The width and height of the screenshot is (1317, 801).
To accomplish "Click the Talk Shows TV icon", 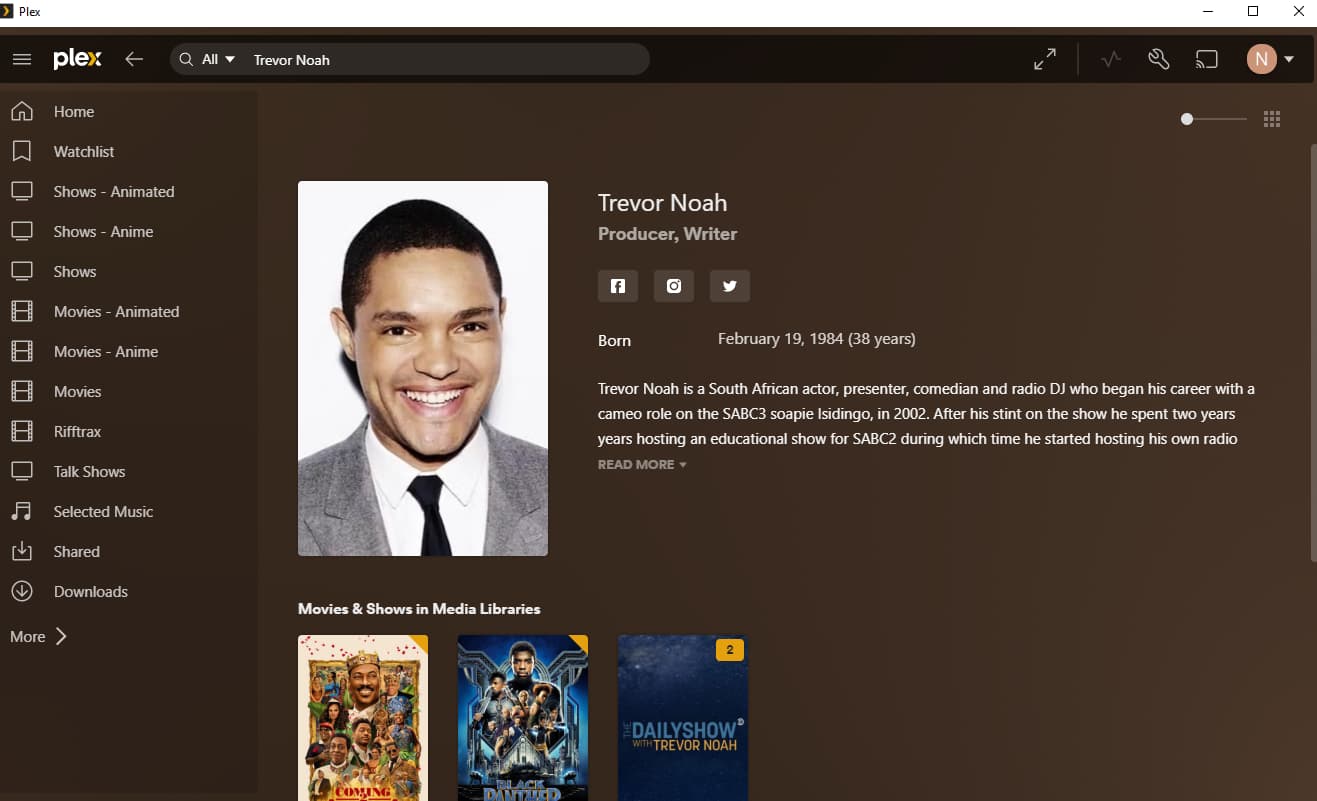I will 22,471.
